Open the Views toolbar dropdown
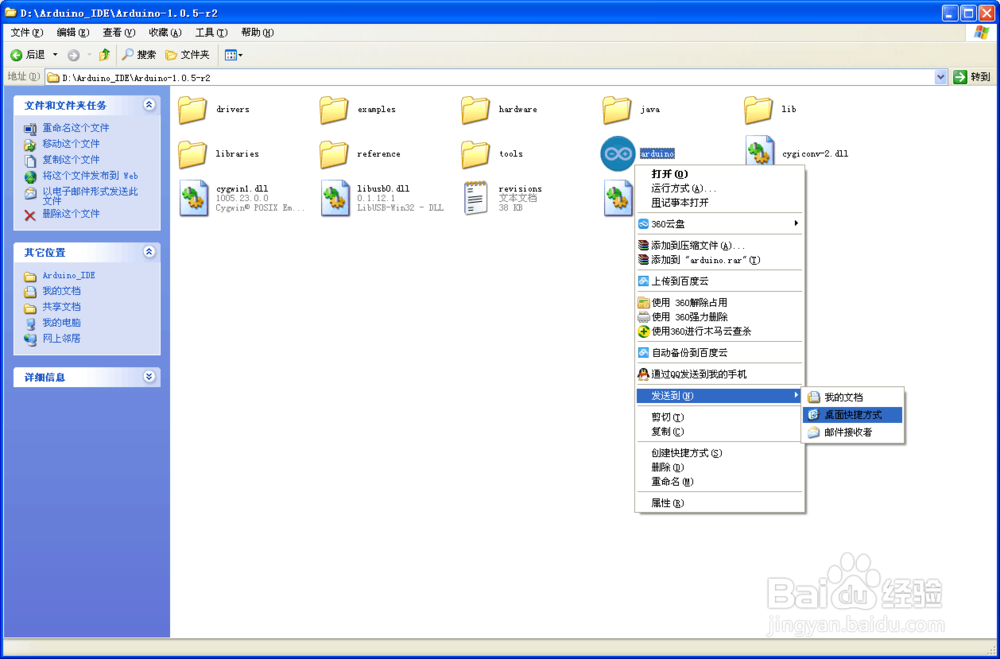Screen dimensions: 1000x659 pyautogui.click(x=233, y=56)
